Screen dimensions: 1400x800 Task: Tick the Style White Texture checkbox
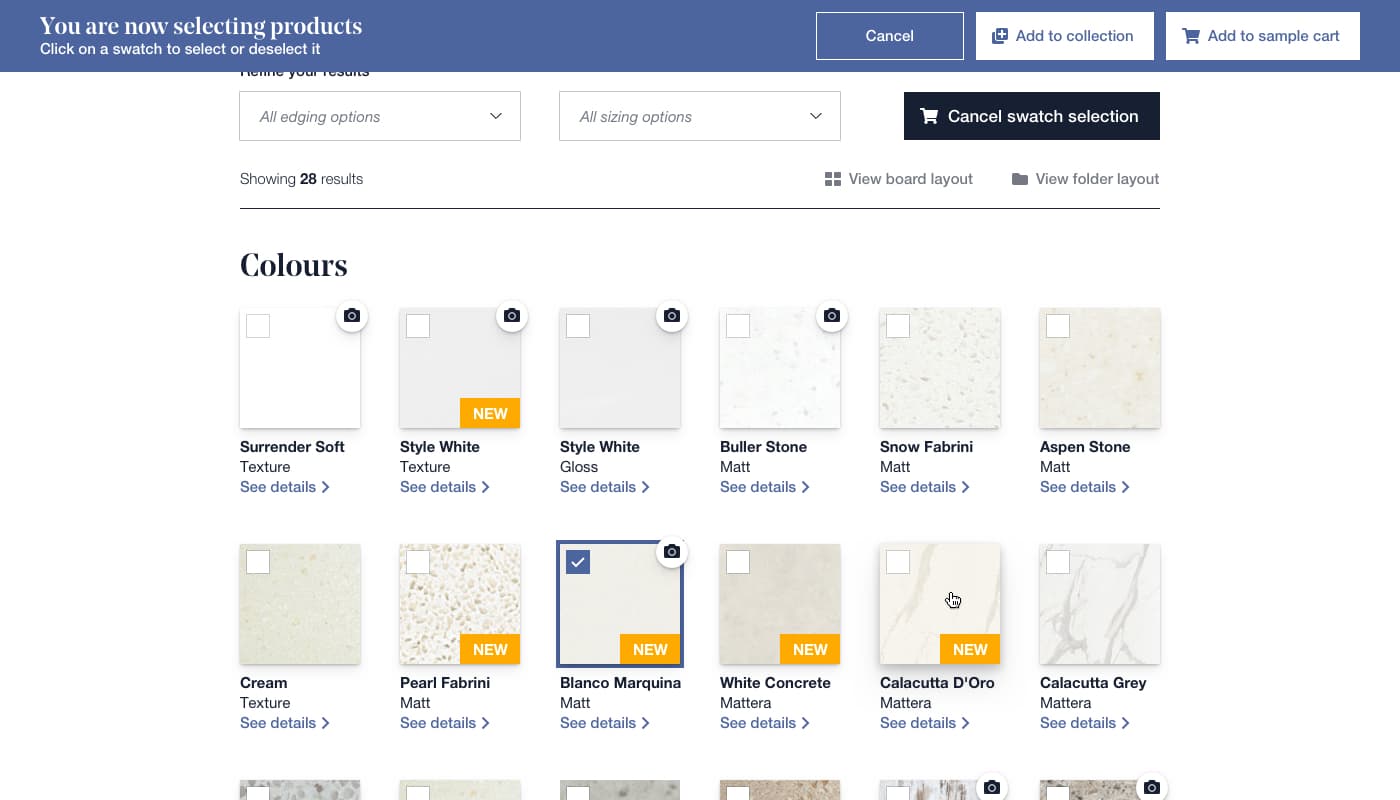click(x=418, y=326)
